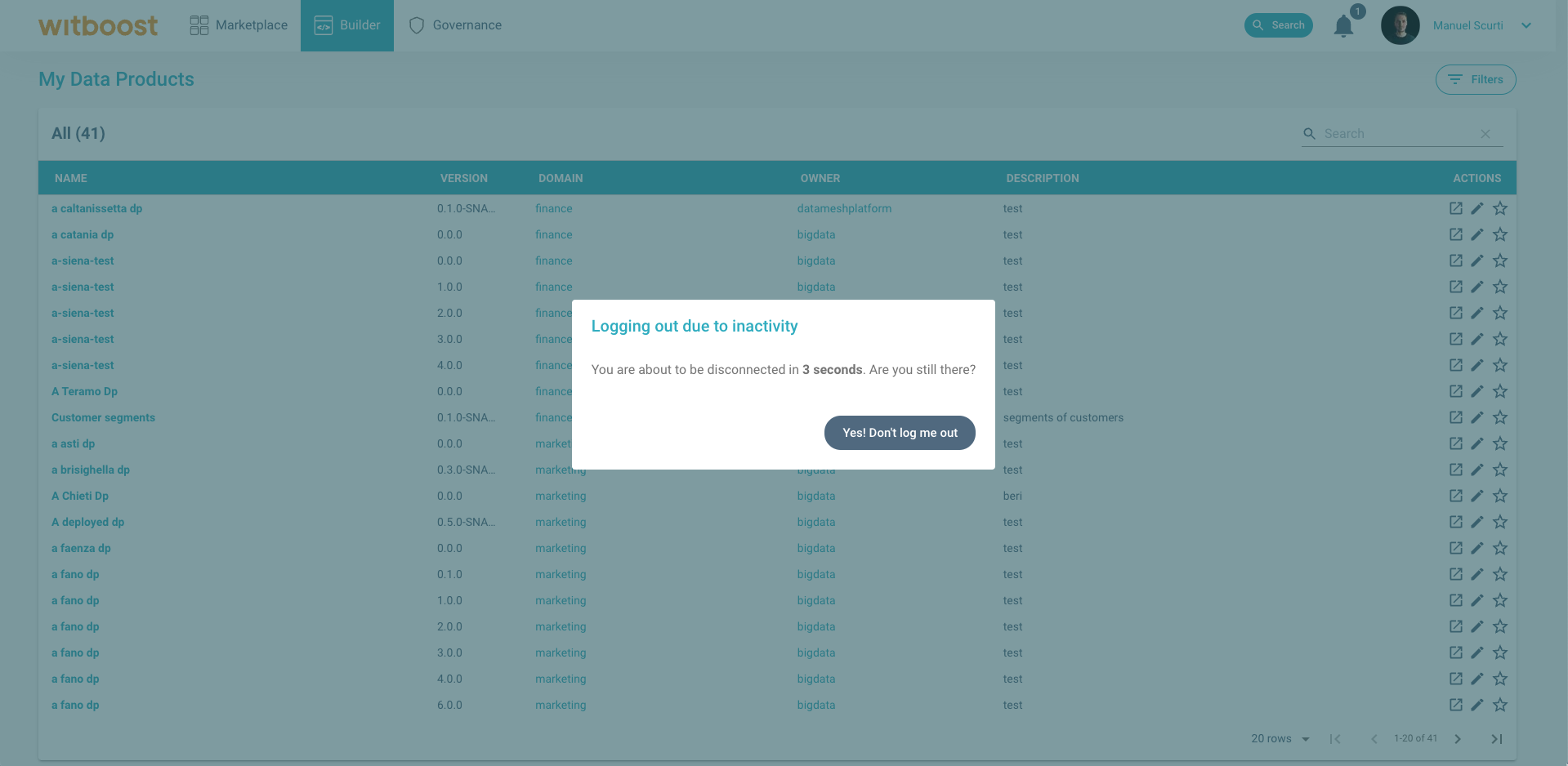Go to the next page of data products
The width and height of the screenshot is (1568, 766).
[x=1458, y=738]
